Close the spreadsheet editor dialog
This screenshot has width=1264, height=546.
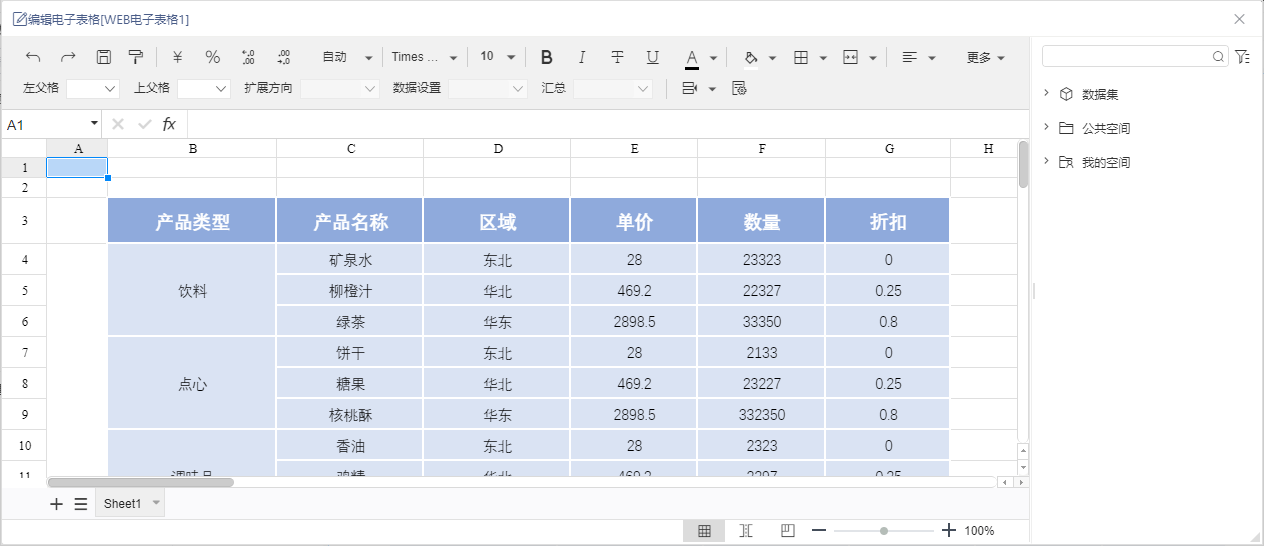click(1239, 19)
